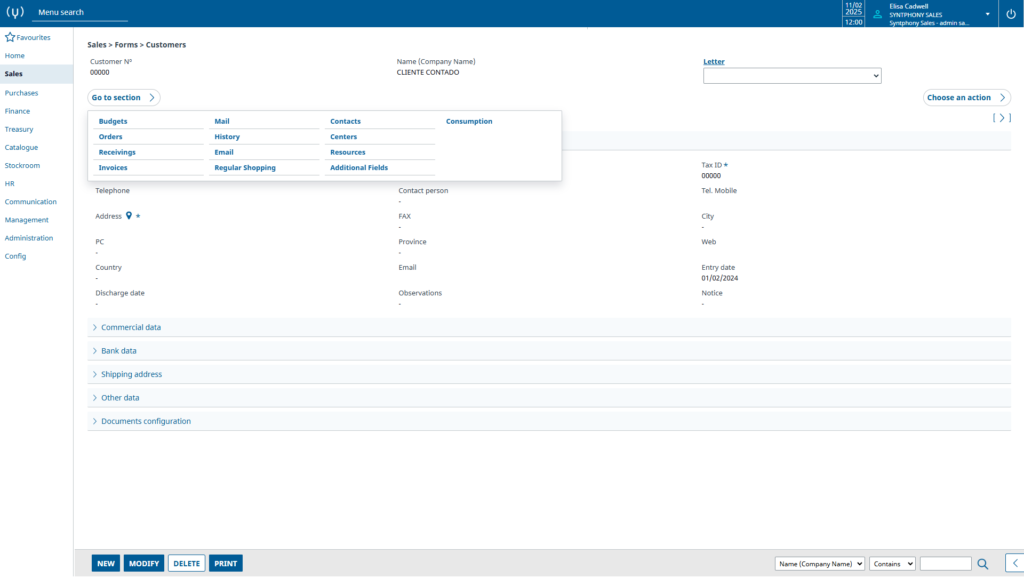
Task: Click the MODIFY button
Action: pyautogui.click(x=144, y=564)
